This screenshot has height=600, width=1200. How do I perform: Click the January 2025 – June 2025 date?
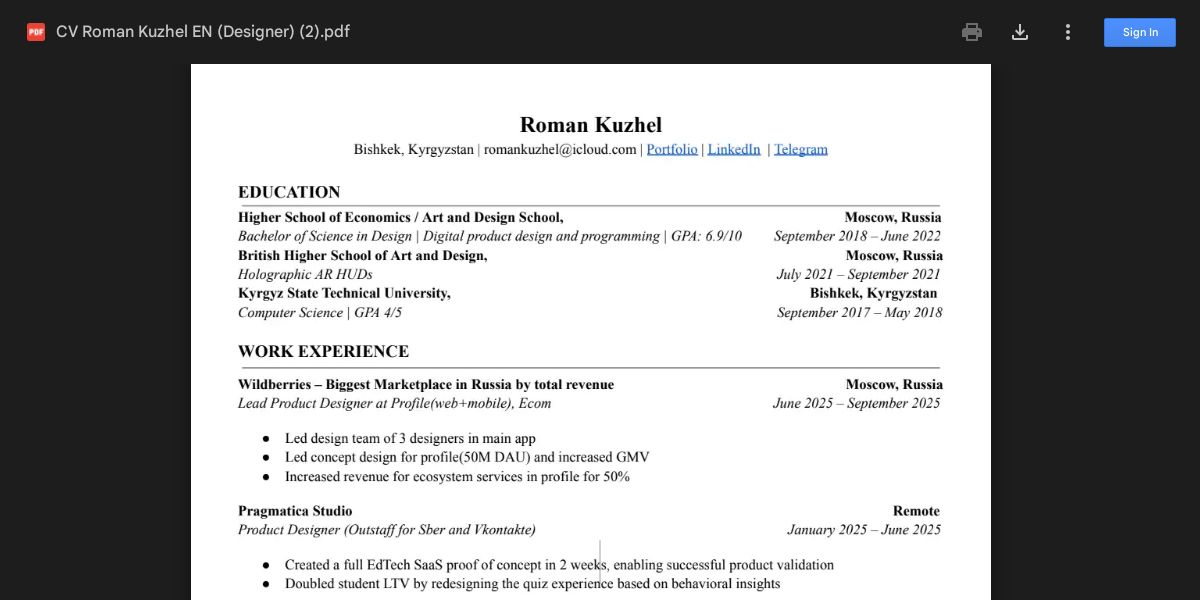[864, 530]
